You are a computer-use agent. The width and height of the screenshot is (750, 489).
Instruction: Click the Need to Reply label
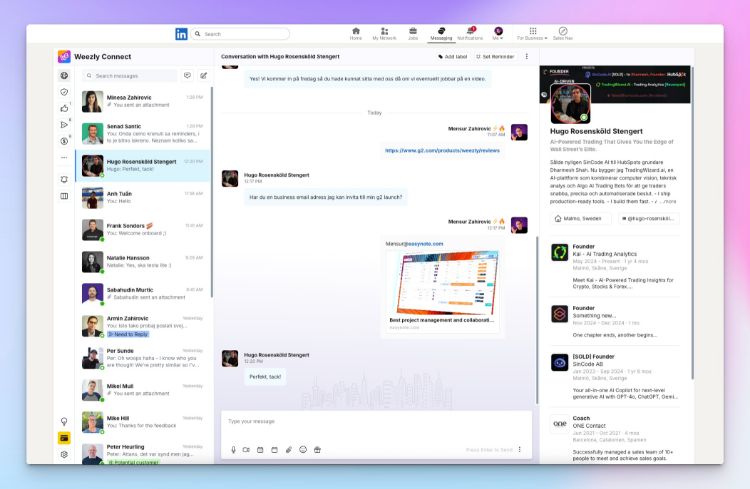tap(128, 334)
